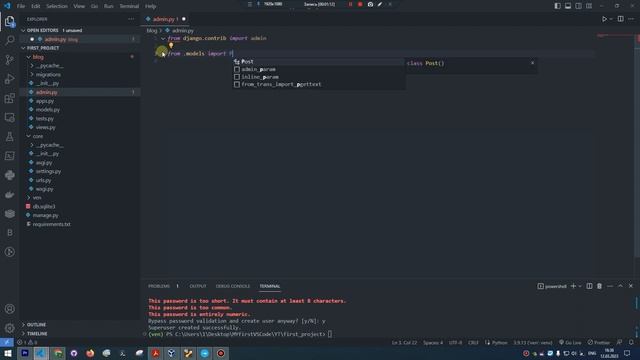This screenshot has height=360, width=640.
Task: Open the Python extension view
Action: point(9,175)
